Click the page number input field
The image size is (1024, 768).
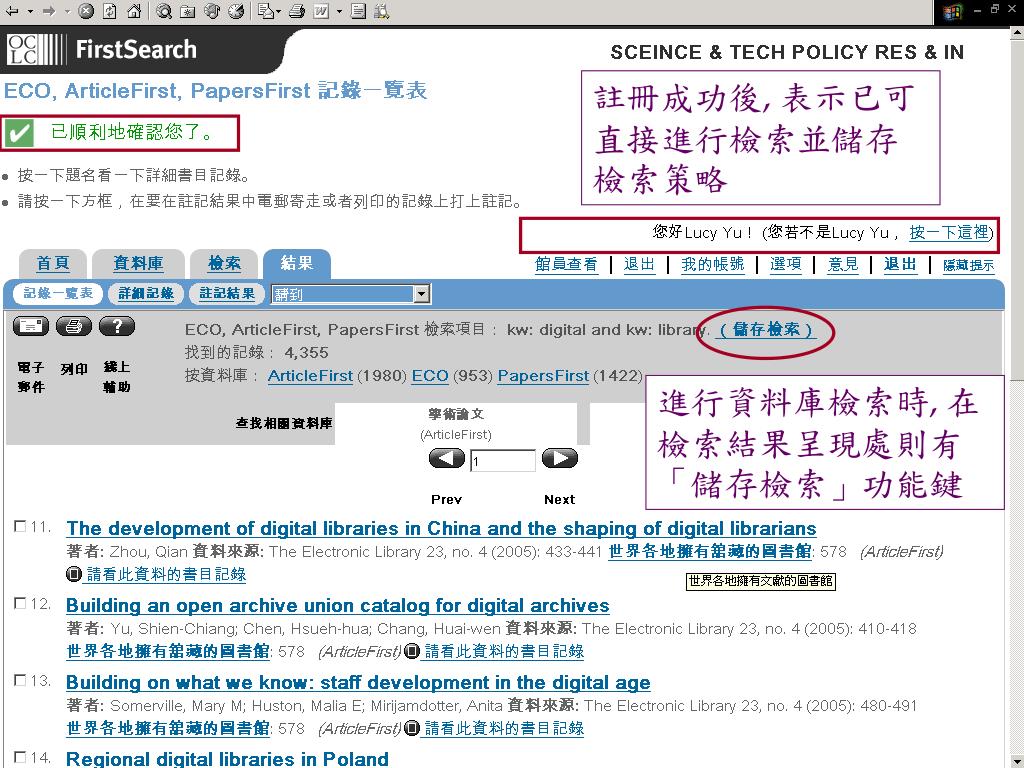pos(503,460)
